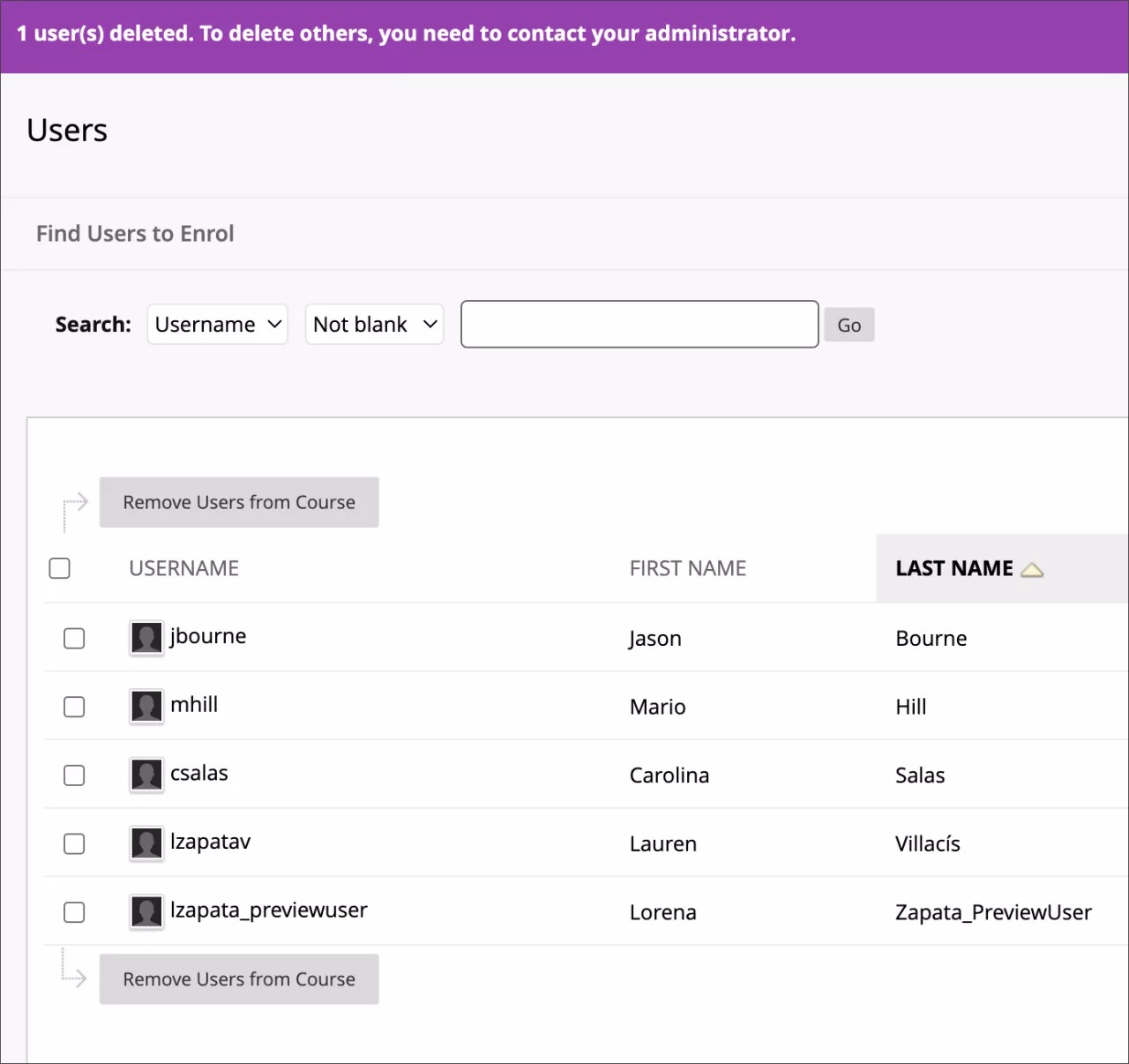
Task: Tick the checkbox beside lzapata_previewuser
Action: 74,912
